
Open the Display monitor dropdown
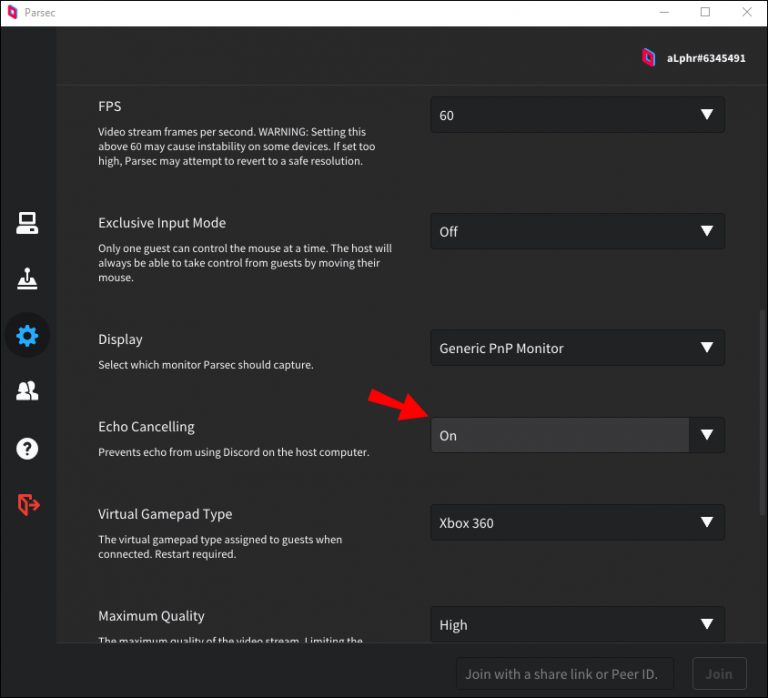[577, 348]
